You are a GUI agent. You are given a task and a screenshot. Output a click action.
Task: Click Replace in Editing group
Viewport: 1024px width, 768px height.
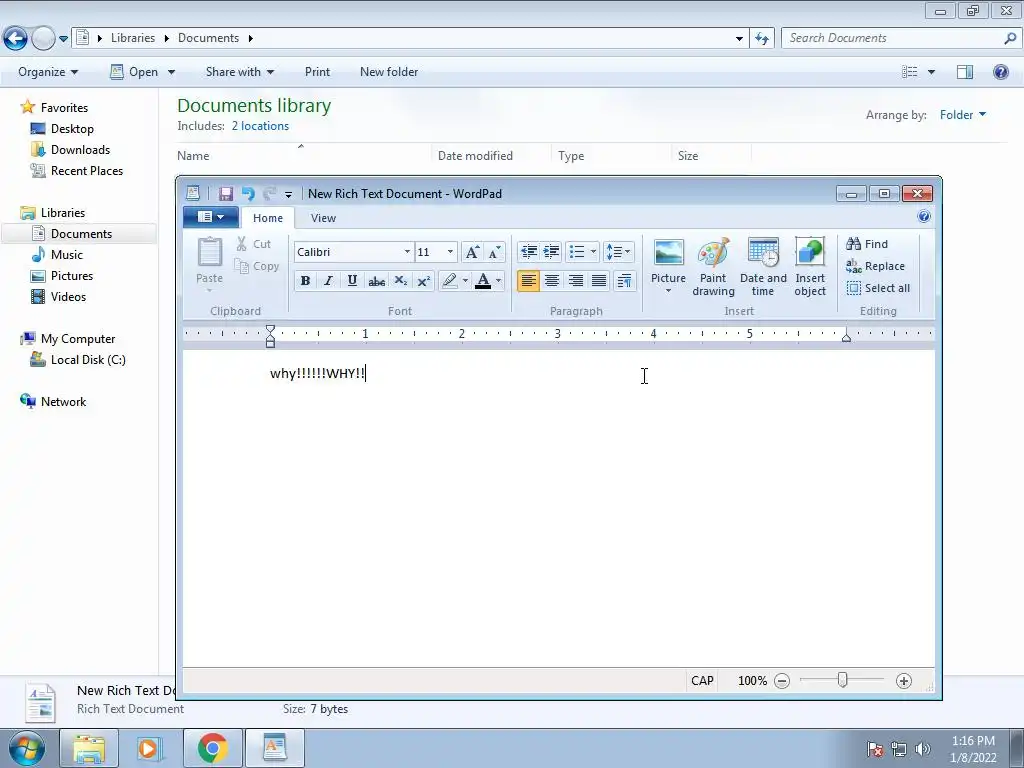875,266
